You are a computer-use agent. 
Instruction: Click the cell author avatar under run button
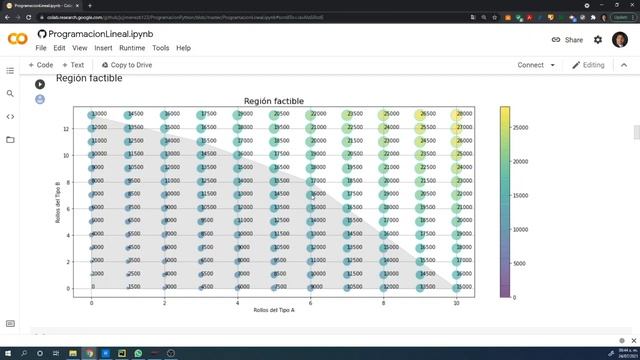click(x=40, y=99)
